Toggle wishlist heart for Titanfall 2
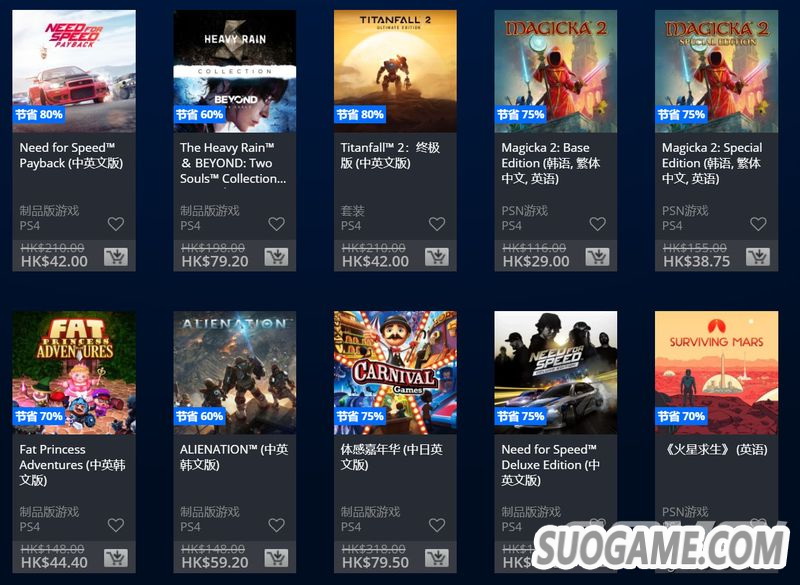 (x=437, y=223)
